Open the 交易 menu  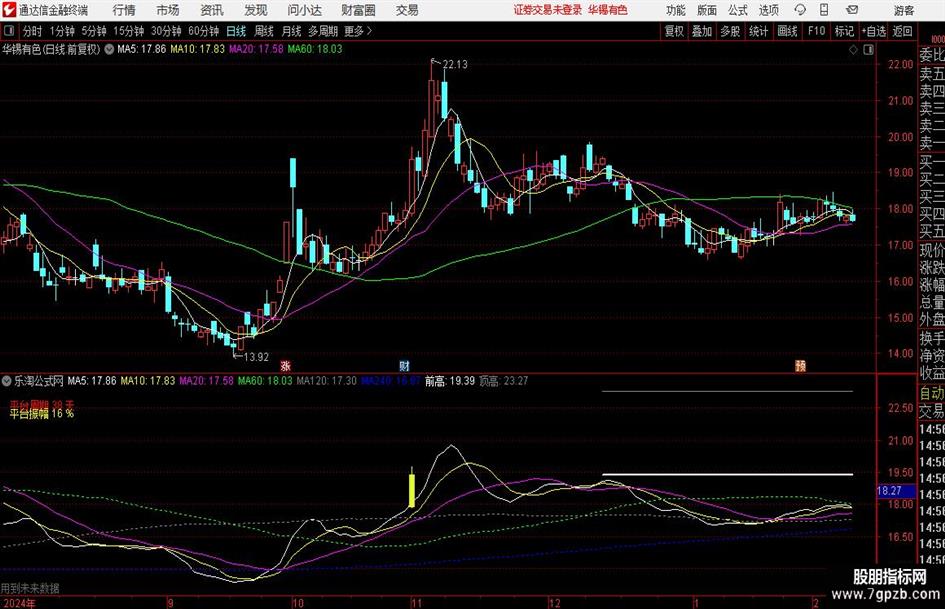point(407,10)
